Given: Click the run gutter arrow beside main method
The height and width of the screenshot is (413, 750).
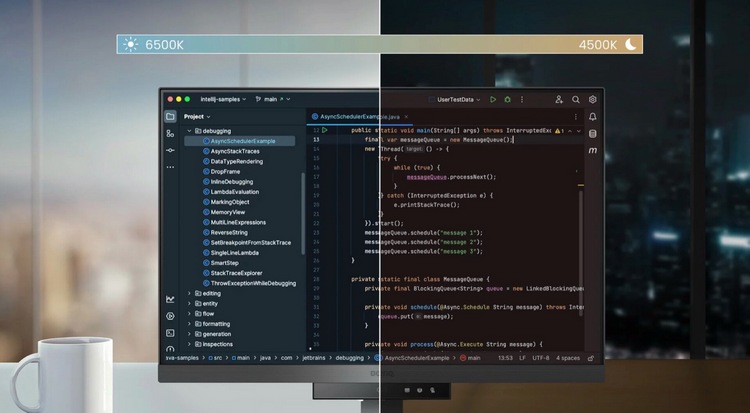Looking at the screenshot, I should click(325, 130).
